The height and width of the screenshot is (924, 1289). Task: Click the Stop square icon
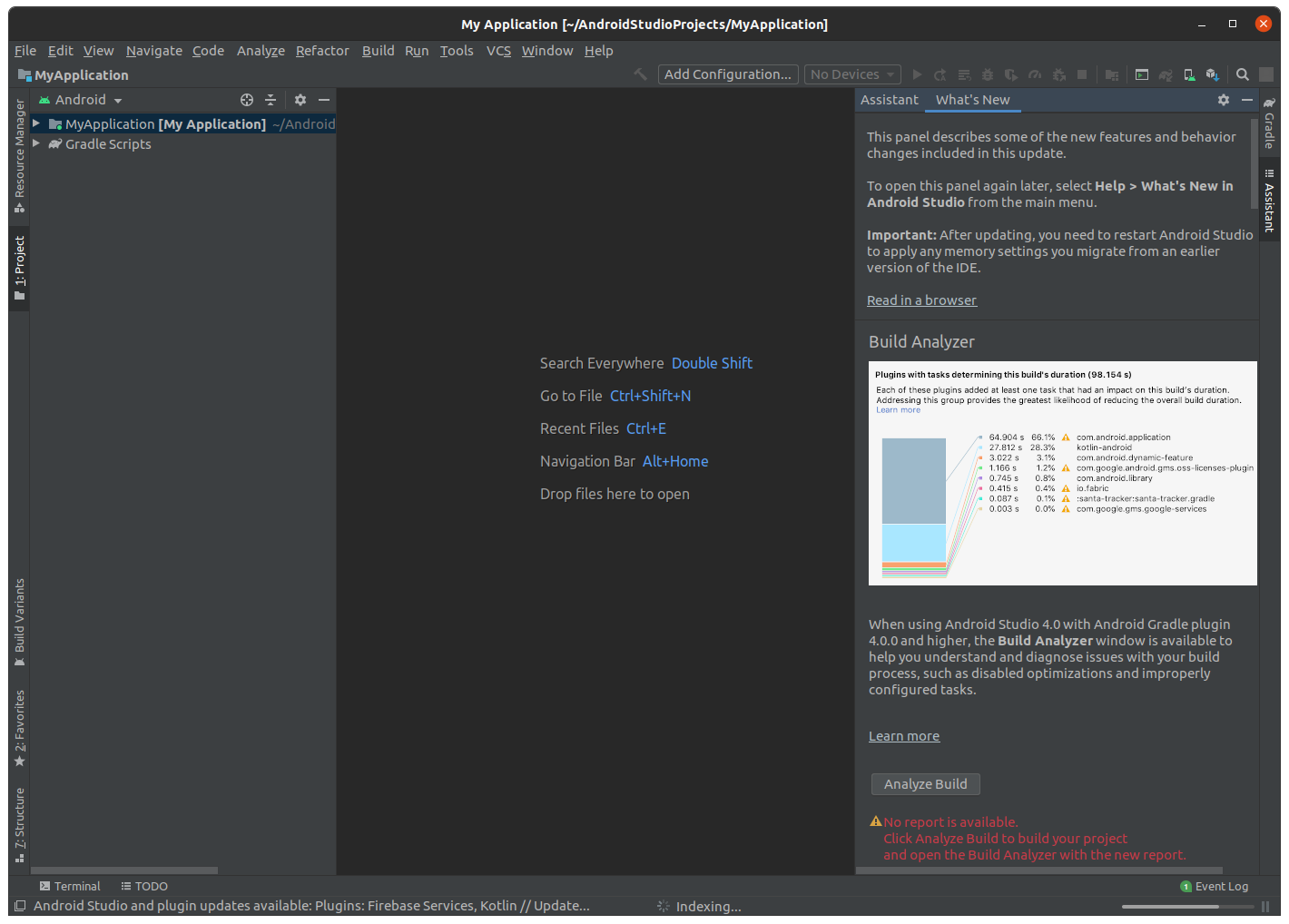1082,74
